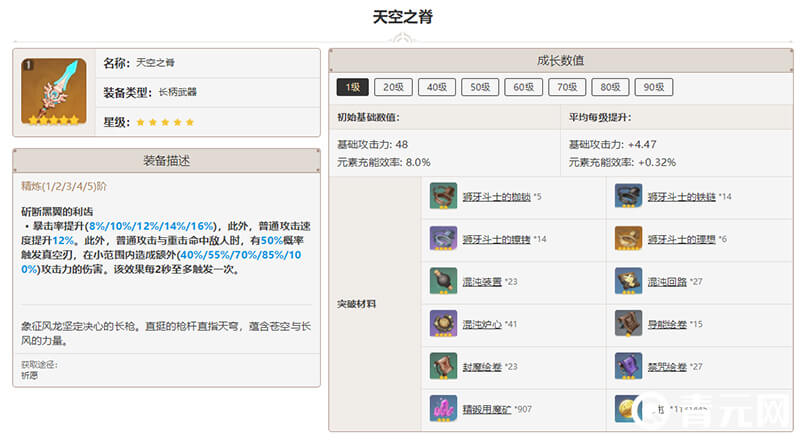Click the 元素充能效率: +0.32% value

(x=622, y=162)
